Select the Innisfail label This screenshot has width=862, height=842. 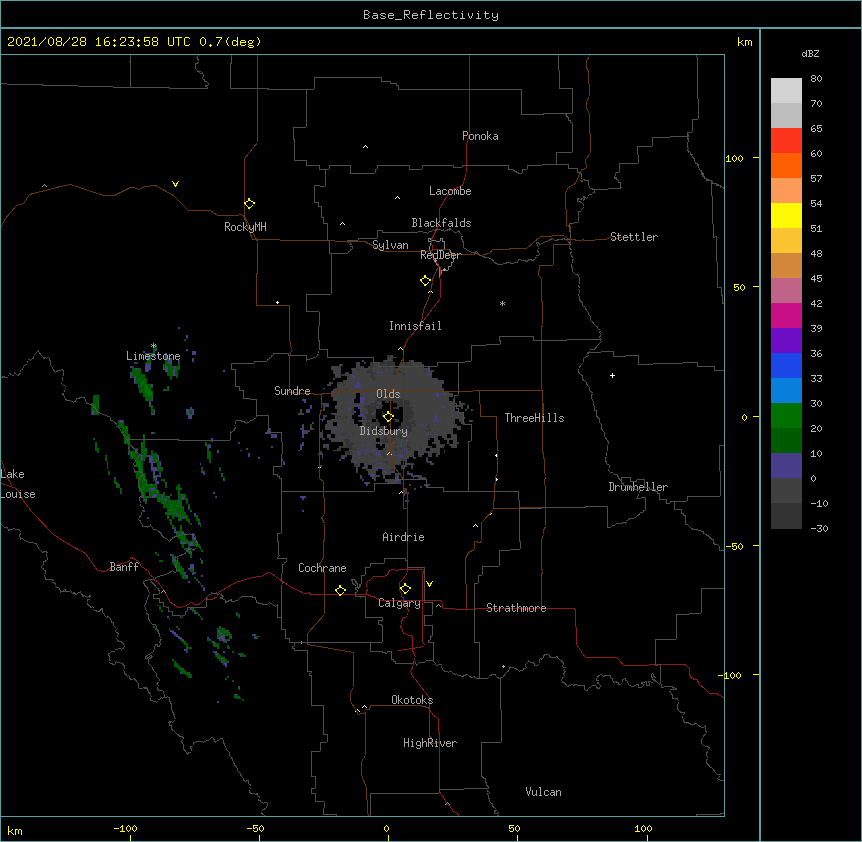click(x=415, y=326)
